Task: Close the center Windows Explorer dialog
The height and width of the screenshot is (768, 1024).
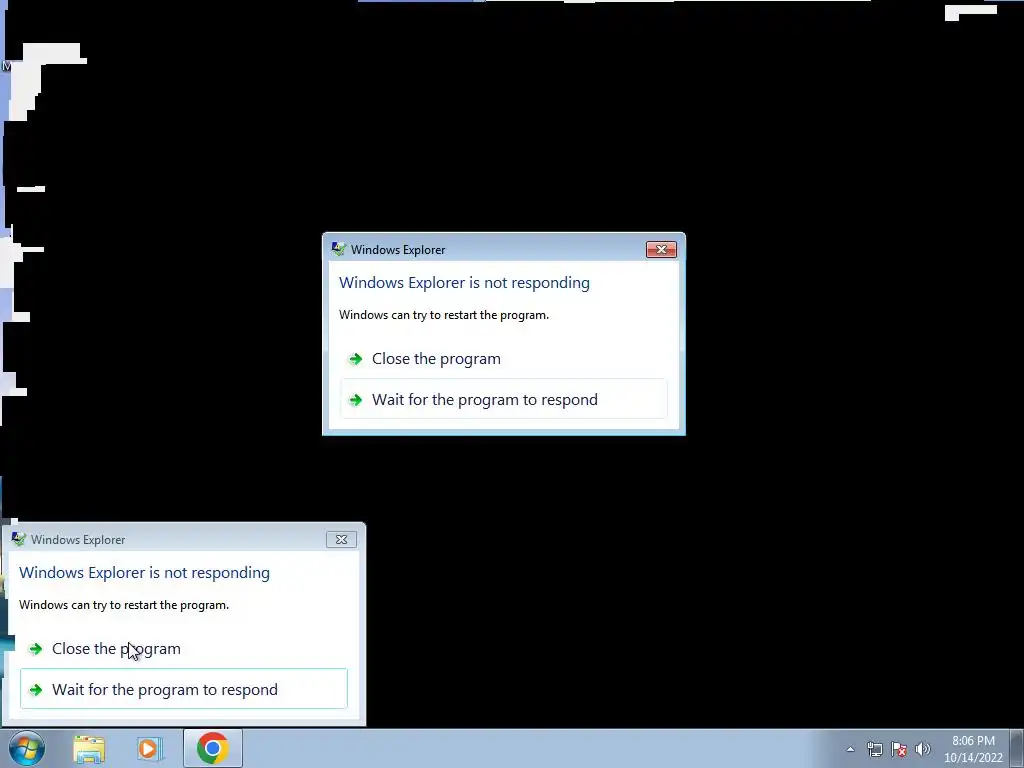Action: (661, 249)
